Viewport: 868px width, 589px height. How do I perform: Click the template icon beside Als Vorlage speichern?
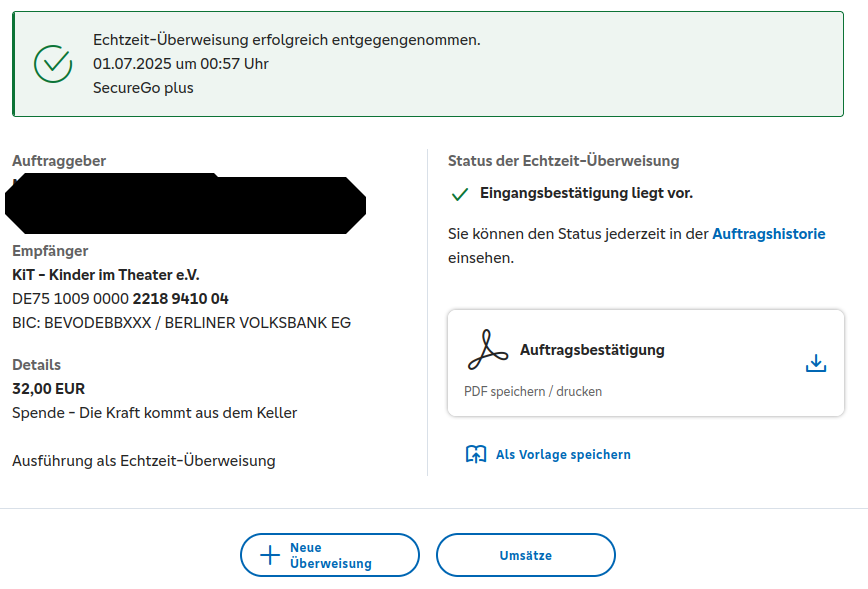click(x=476, y=454)
